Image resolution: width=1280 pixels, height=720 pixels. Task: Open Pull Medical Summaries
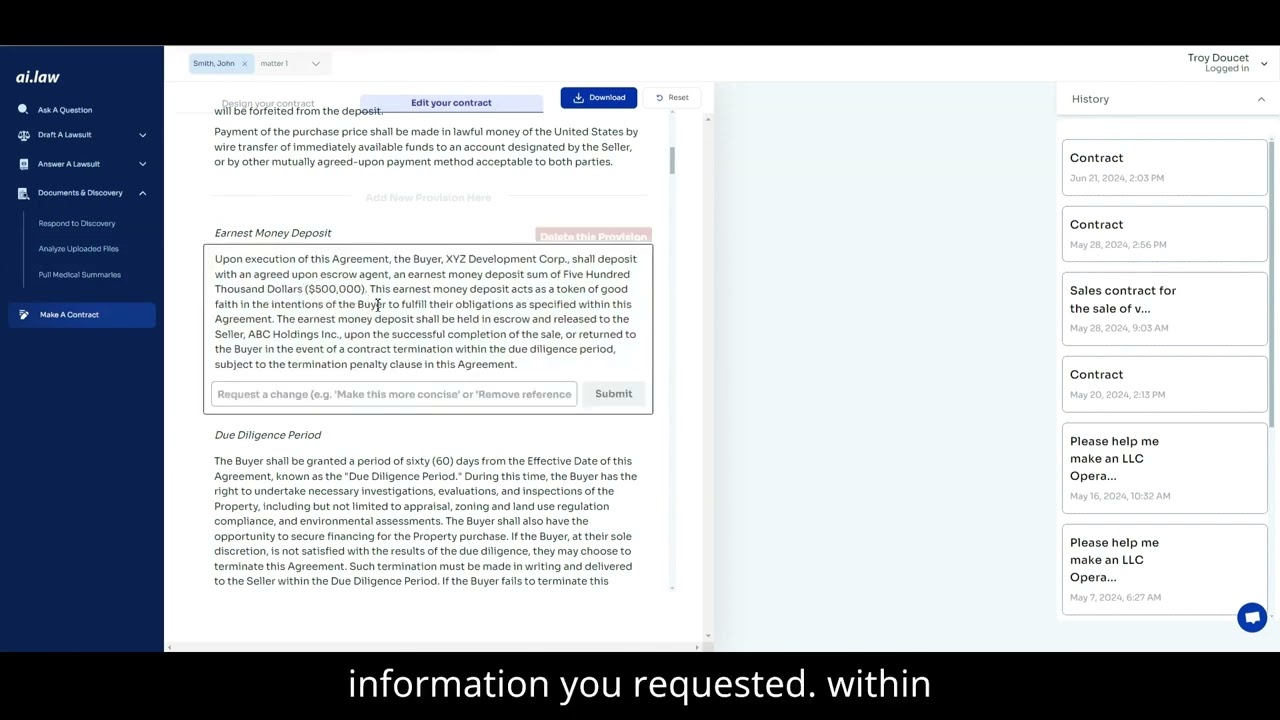(79, 274)
